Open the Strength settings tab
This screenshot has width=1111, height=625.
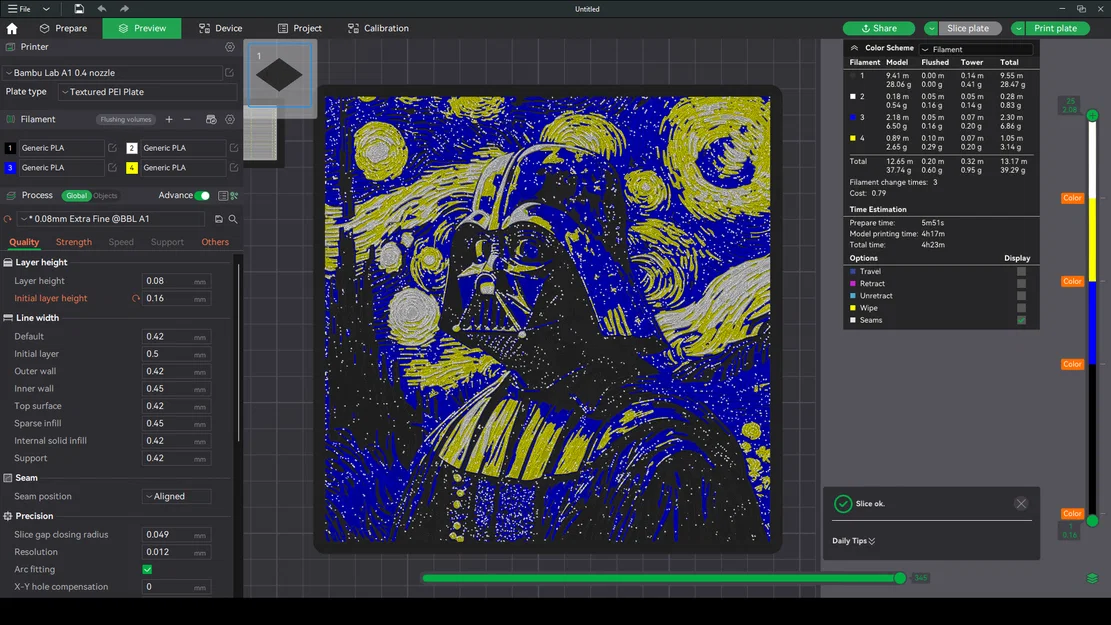74,242
